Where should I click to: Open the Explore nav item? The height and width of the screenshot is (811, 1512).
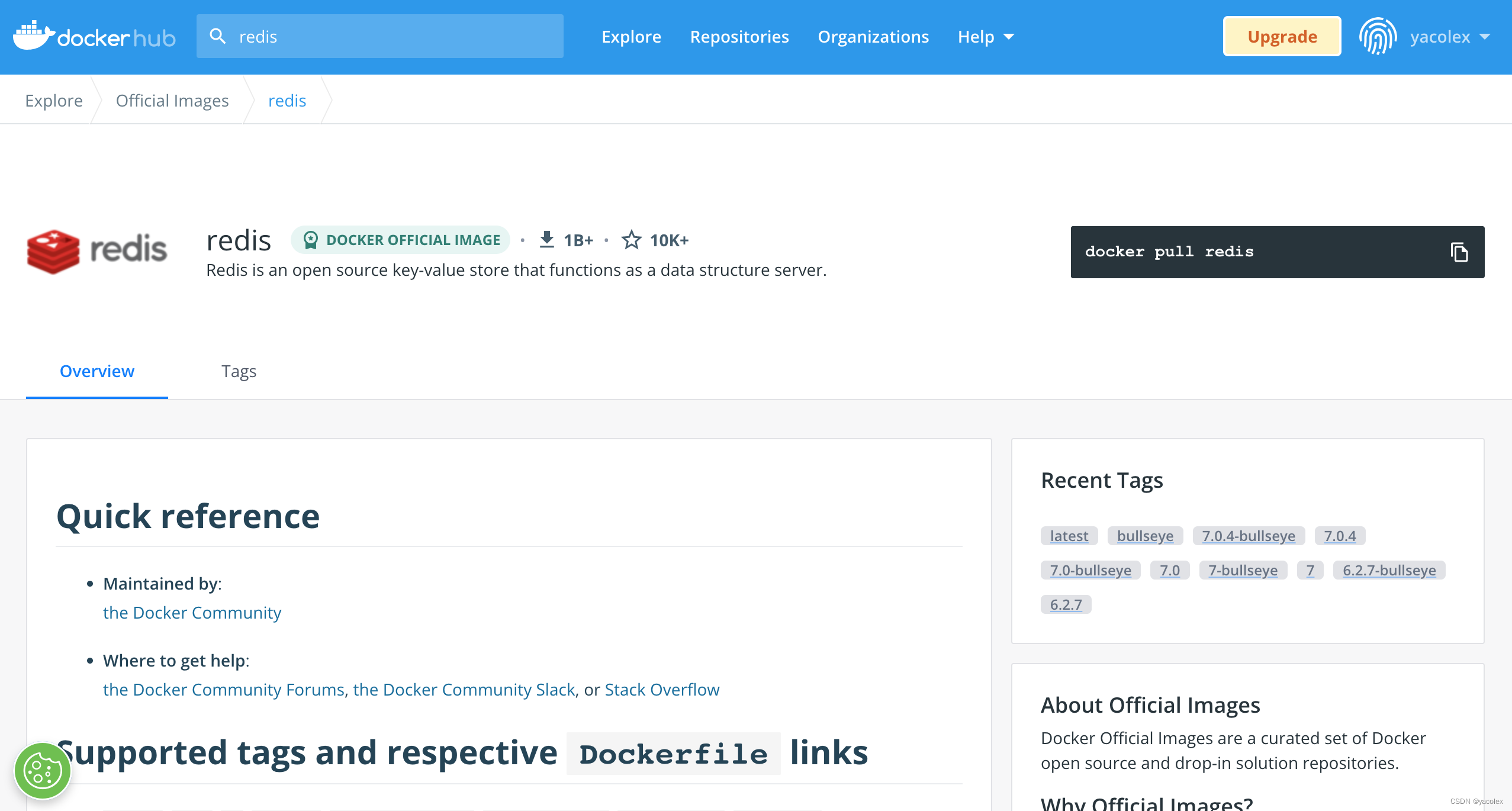pyautogui.click(x=631, y=37)
